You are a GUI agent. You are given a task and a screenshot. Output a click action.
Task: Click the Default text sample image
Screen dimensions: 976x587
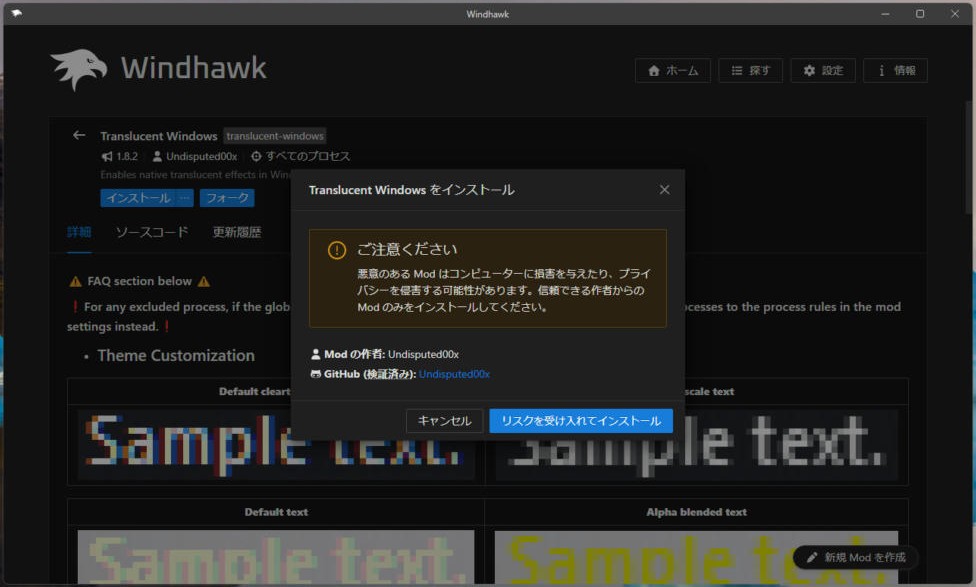pos(276,557)
